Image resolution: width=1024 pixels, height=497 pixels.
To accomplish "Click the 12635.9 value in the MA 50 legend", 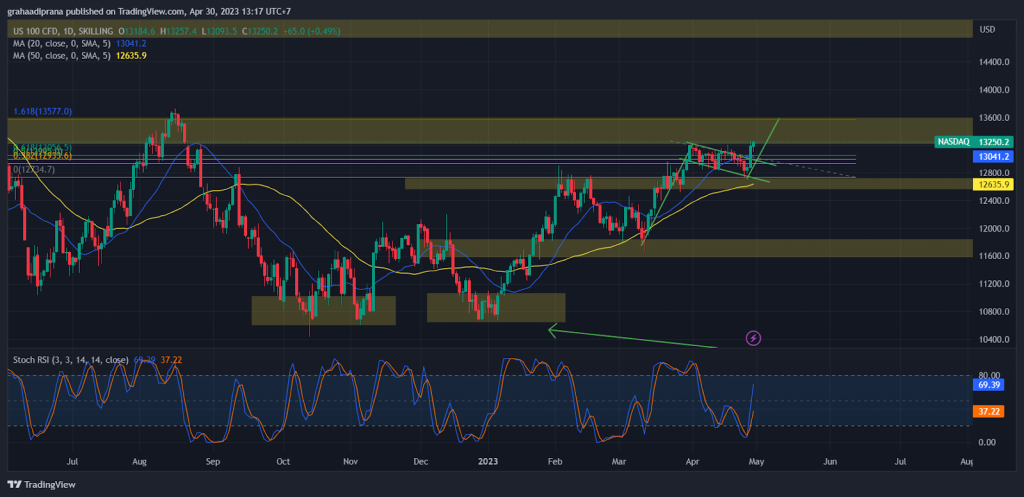I will tap(131, 56).
